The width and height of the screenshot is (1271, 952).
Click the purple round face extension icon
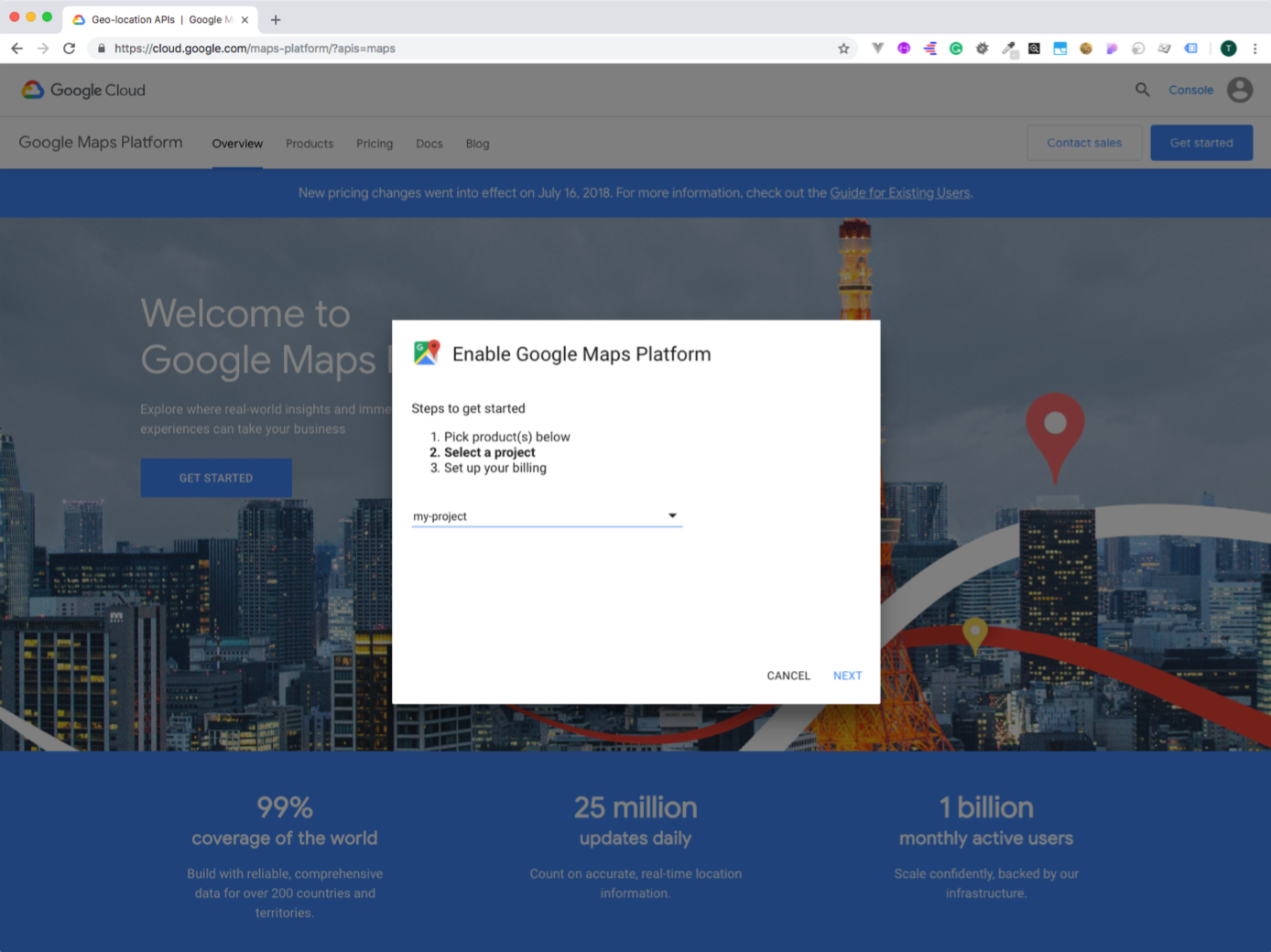904,49
